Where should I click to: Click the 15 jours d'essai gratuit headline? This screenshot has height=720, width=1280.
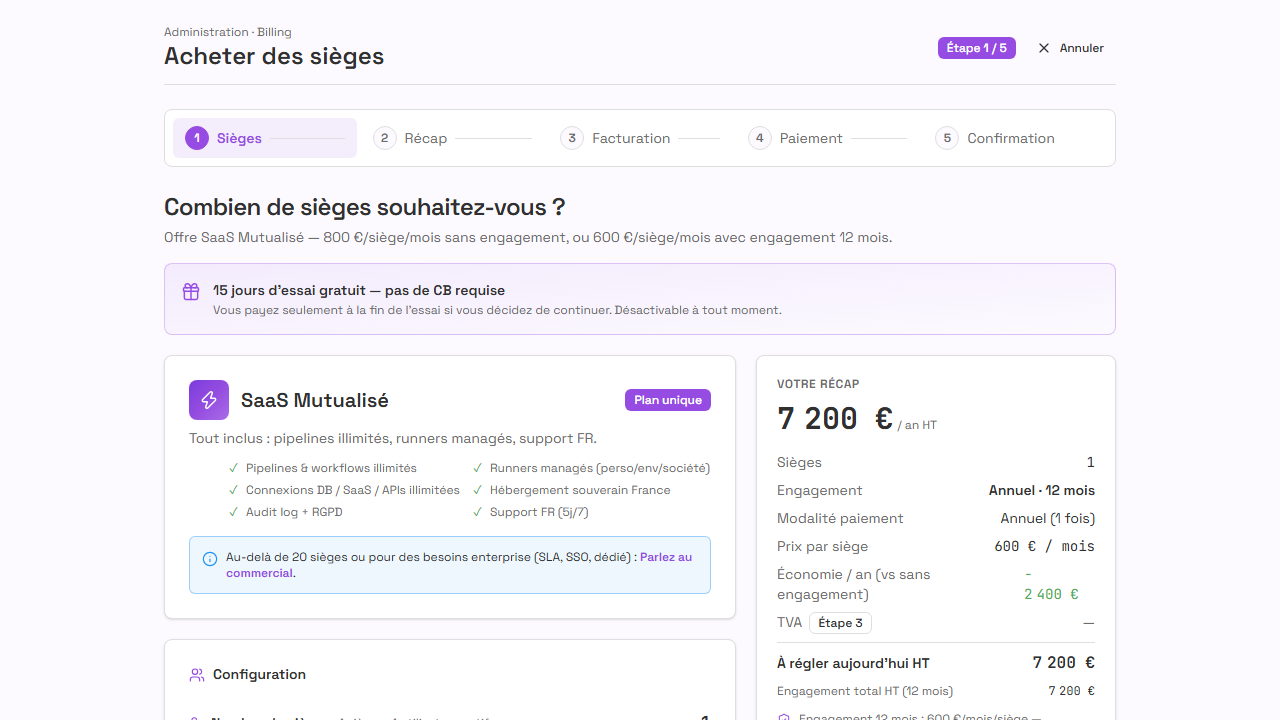coord(359,291)
